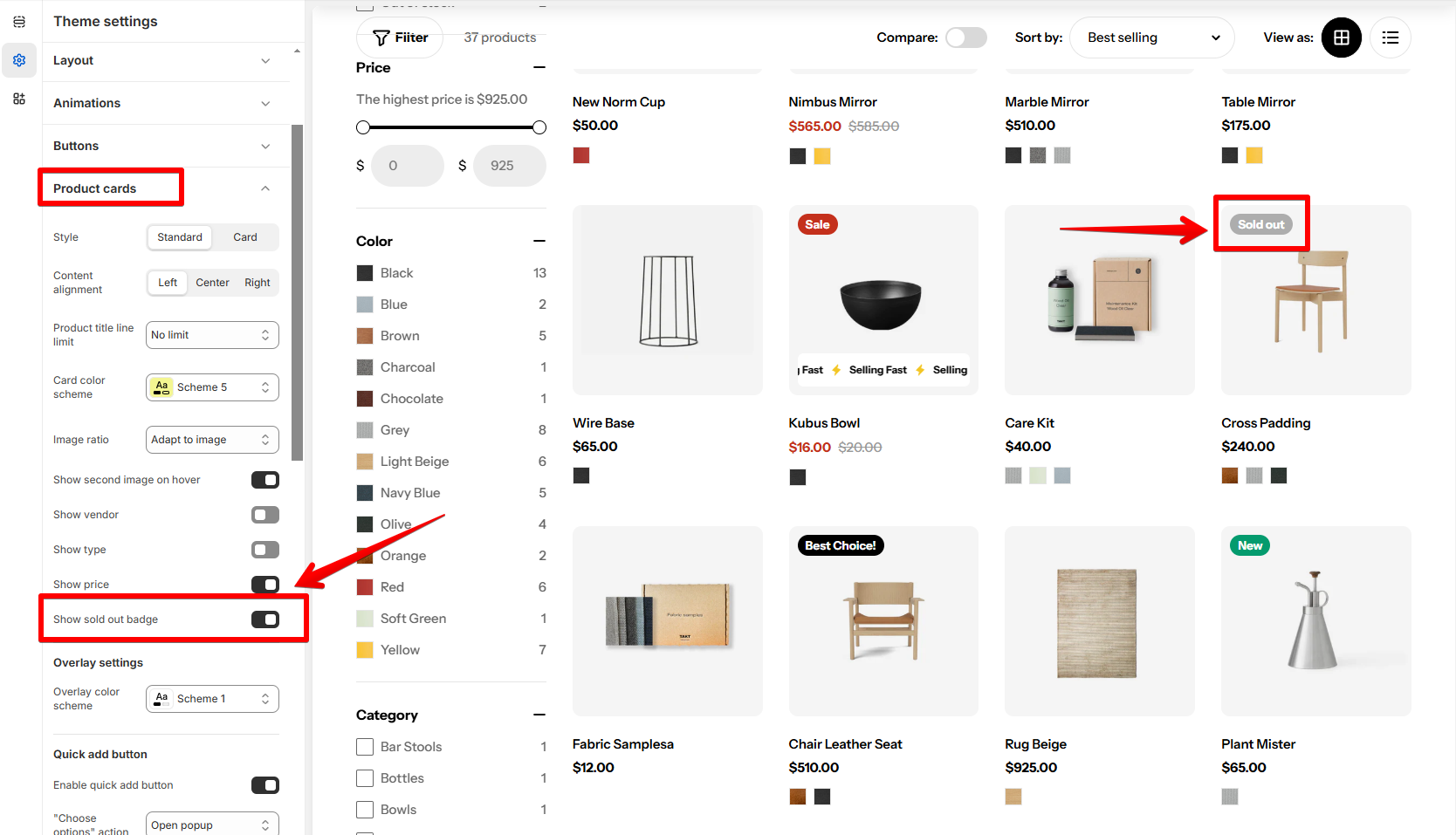Check the Bar Stools category checkbox

[x=365, y=747]
